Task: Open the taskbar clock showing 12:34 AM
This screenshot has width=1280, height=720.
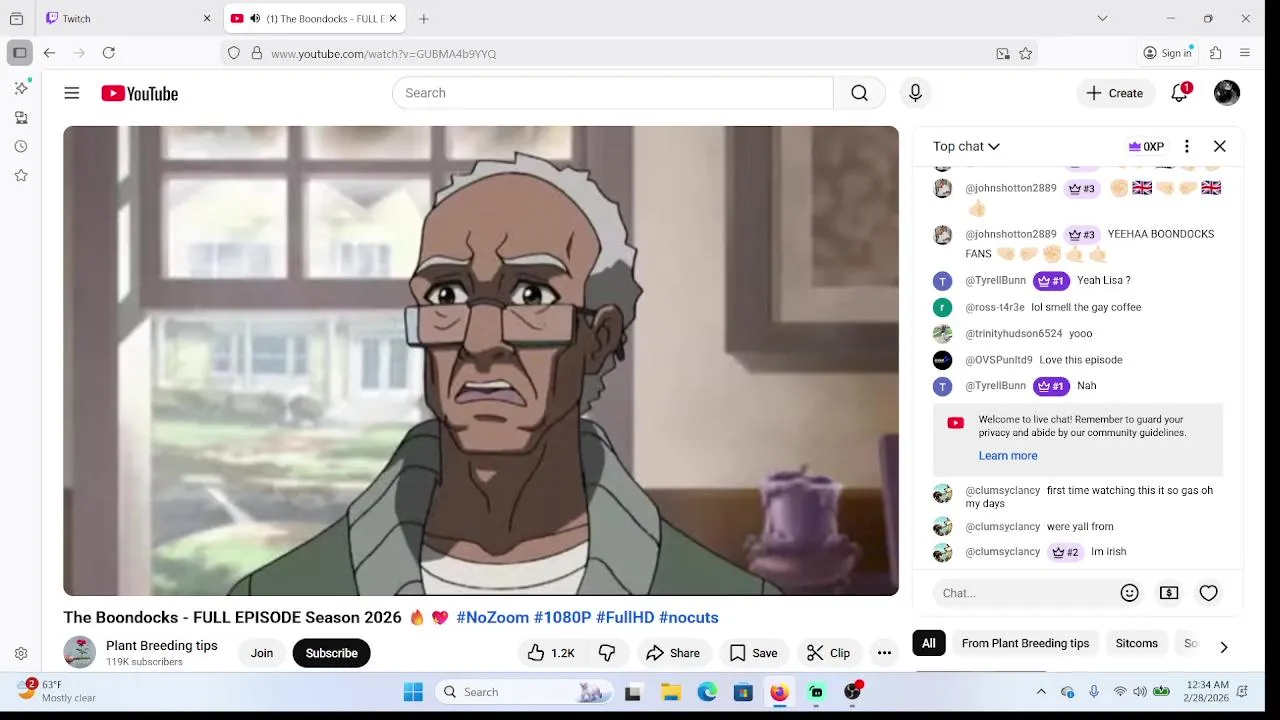Action: click(x=1207, y=691)
